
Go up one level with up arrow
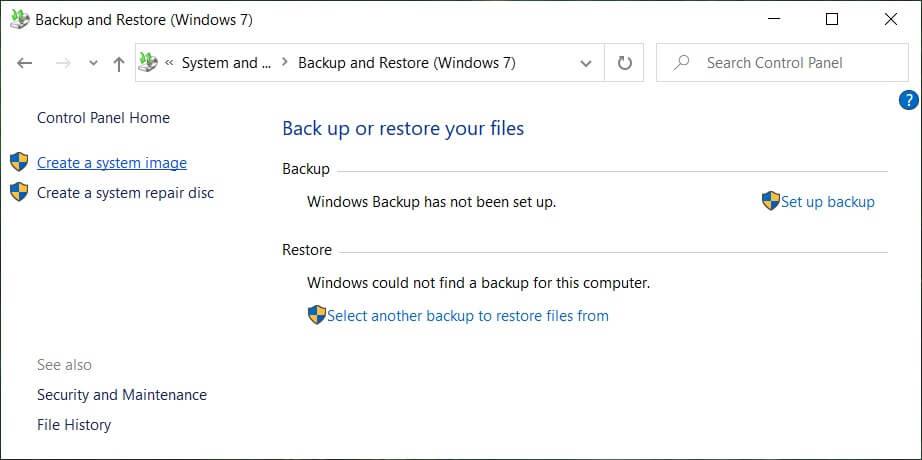[119, 64]
